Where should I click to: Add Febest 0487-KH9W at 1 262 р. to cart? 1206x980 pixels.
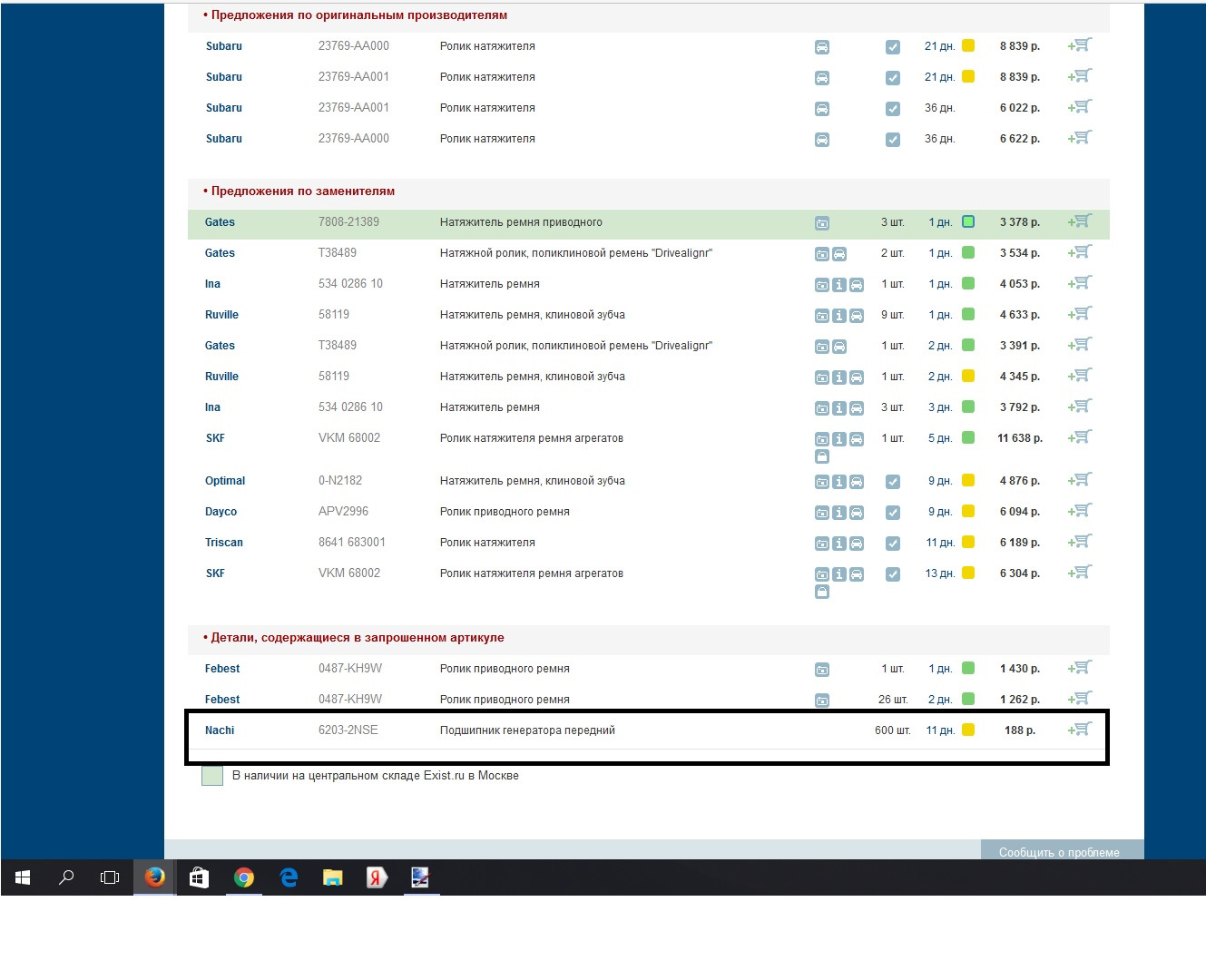[1080, 699]
